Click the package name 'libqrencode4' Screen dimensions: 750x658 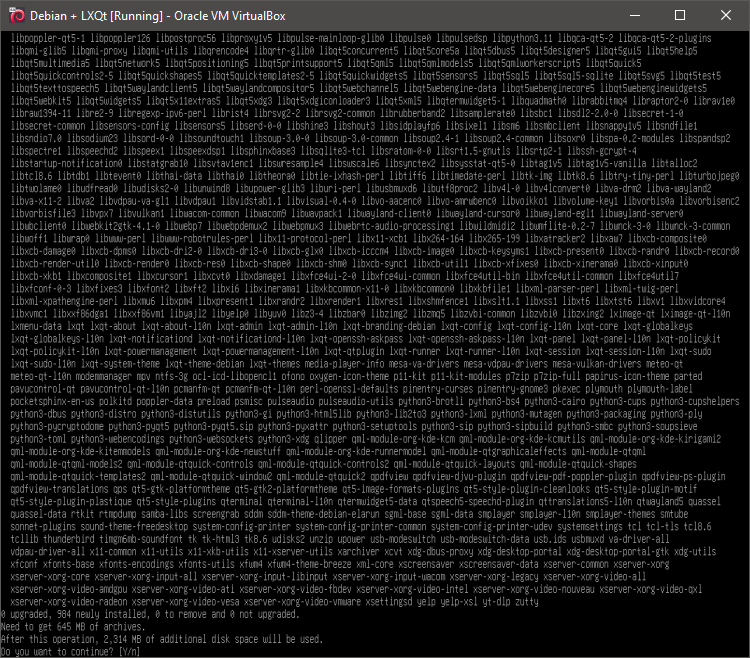[x=221, y=51]
